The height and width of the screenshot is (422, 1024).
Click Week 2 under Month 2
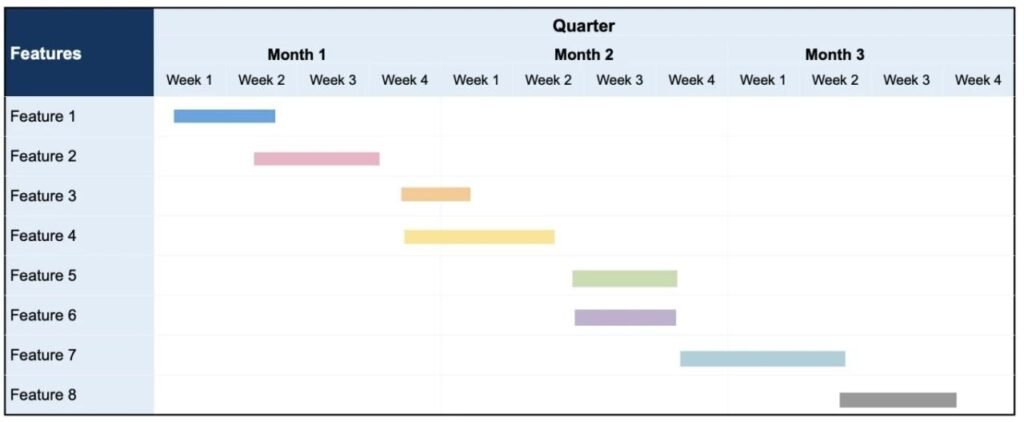pos(548,80)
